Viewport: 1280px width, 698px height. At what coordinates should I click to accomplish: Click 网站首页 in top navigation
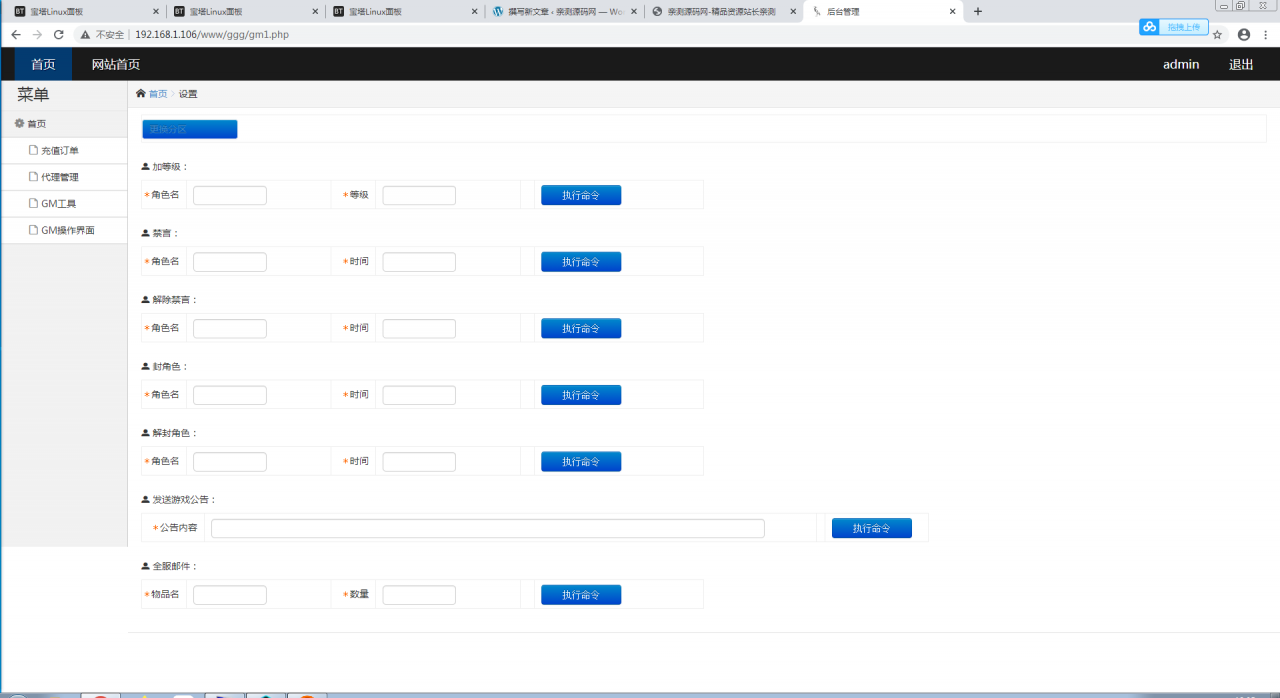115,64
